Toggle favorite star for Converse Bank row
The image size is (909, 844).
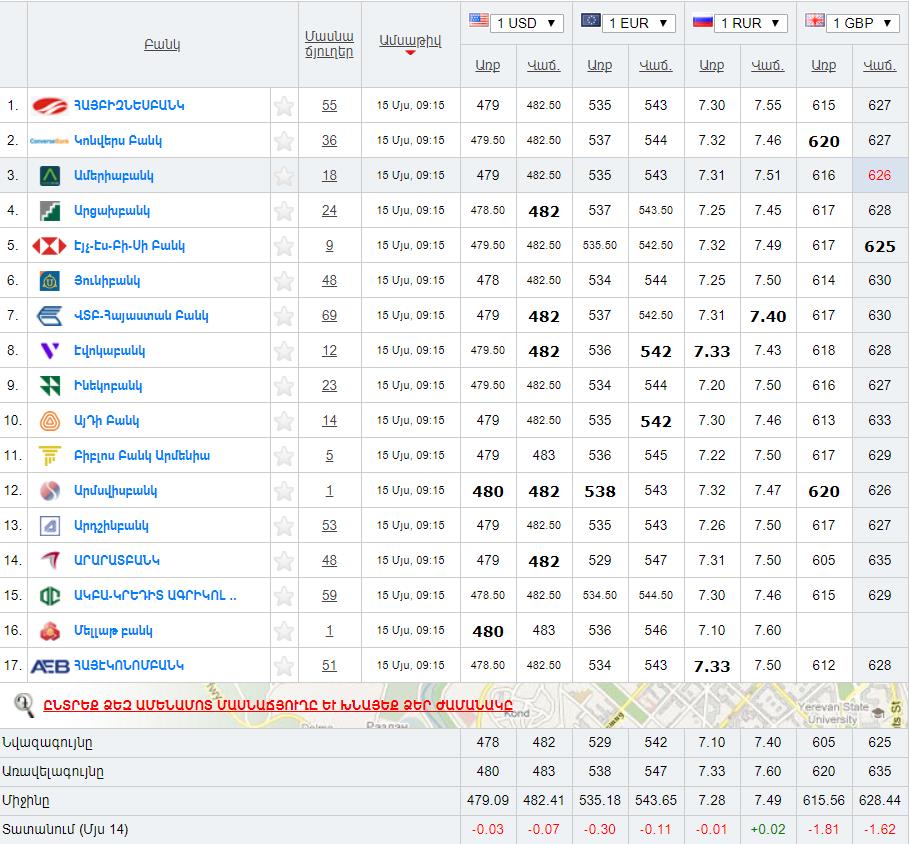tap(284, 141)
